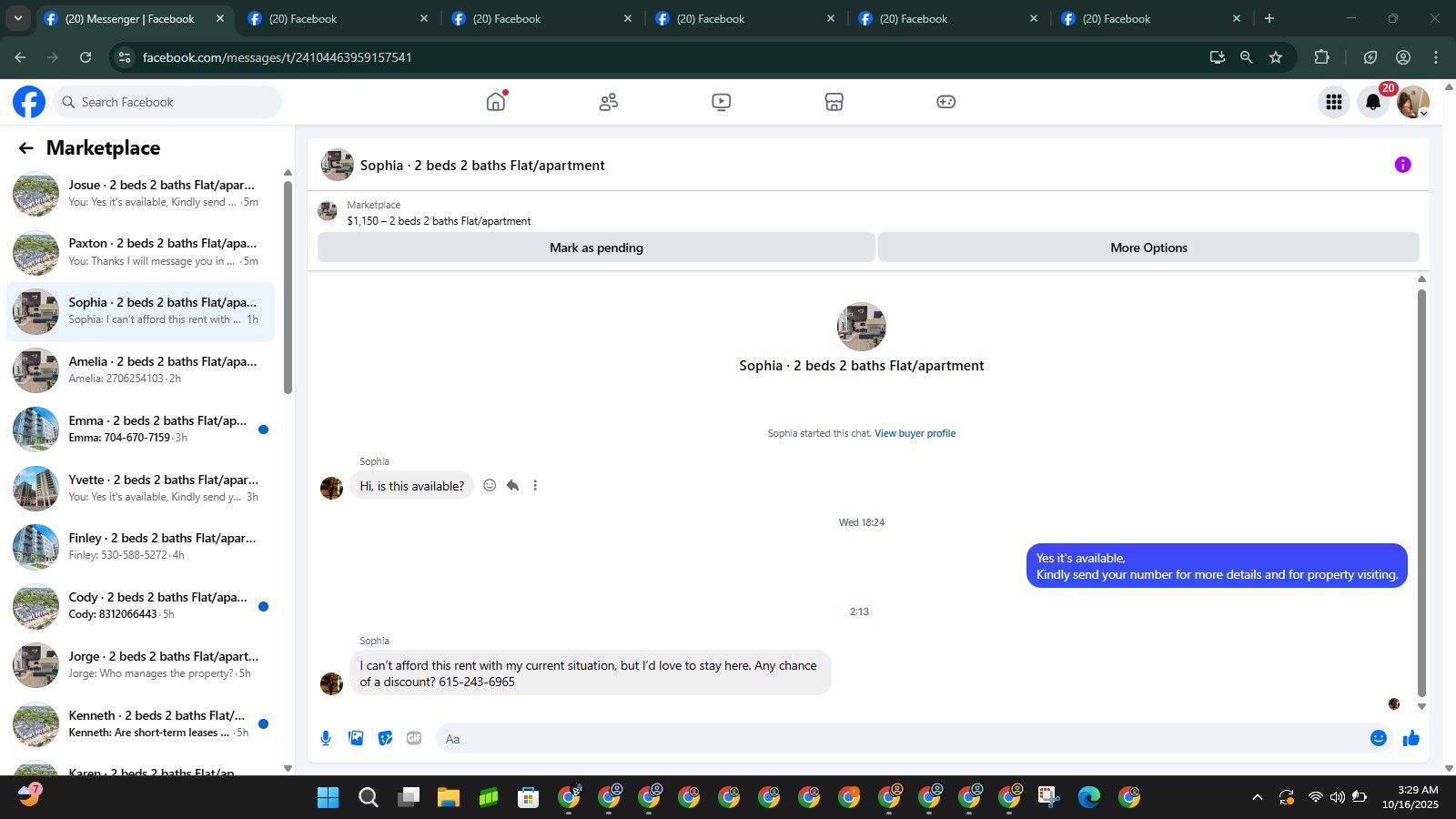Open Finley's conversation
Screen dimensions: 1456x819
tap(141, 547)
